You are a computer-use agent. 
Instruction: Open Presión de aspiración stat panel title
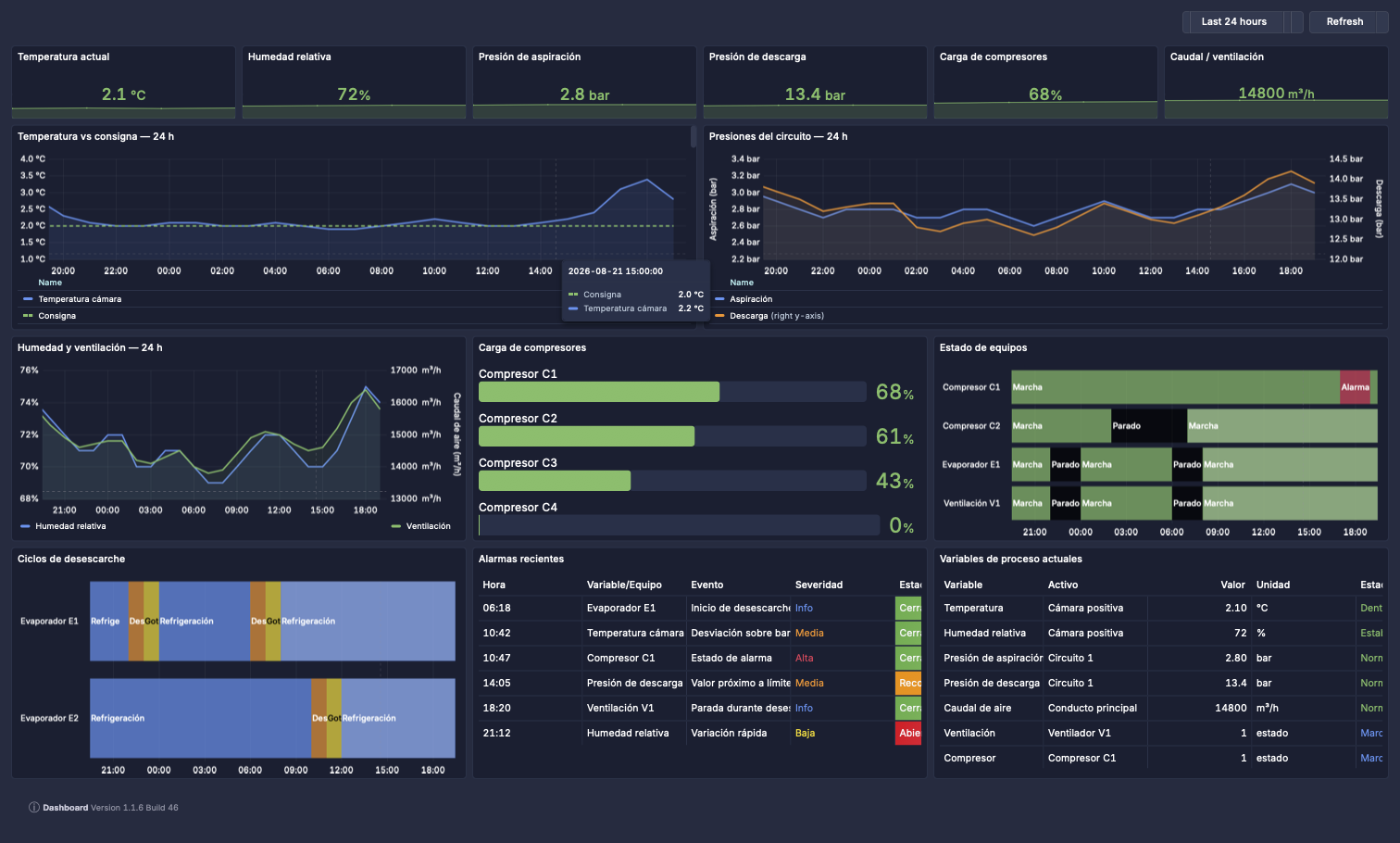(x=530, y=57)
